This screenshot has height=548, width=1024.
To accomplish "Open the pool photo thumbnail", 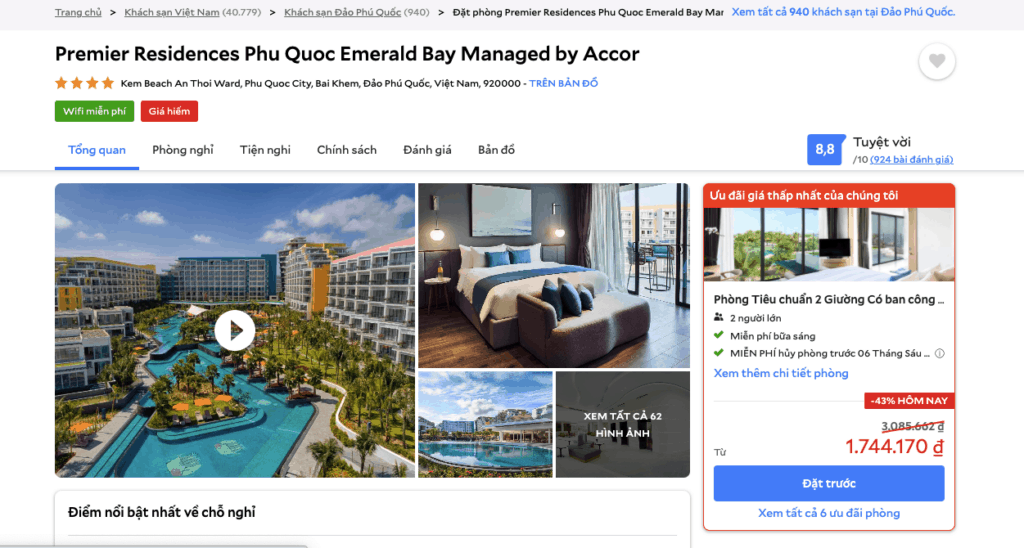I will point(485,424).
